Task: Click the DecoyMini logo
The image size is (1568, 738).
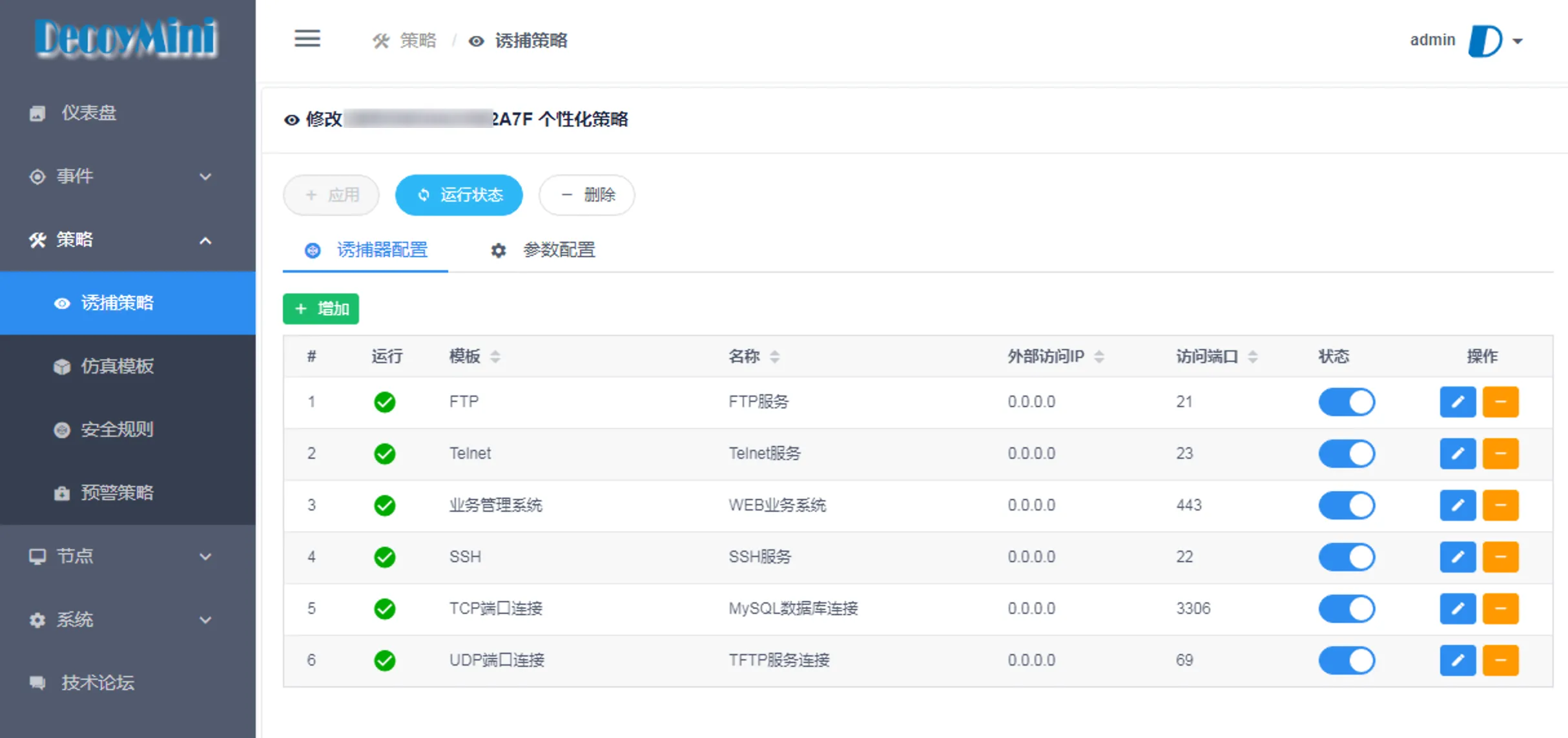Action: tap(127, 37)
